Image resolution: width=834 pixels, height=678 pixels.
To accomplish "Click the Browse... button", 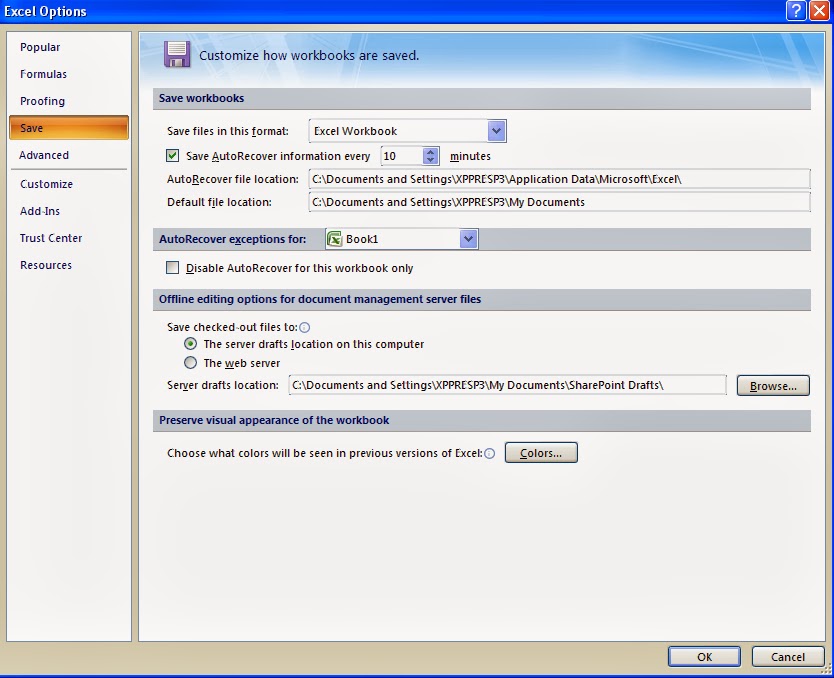I will (773, 386).
